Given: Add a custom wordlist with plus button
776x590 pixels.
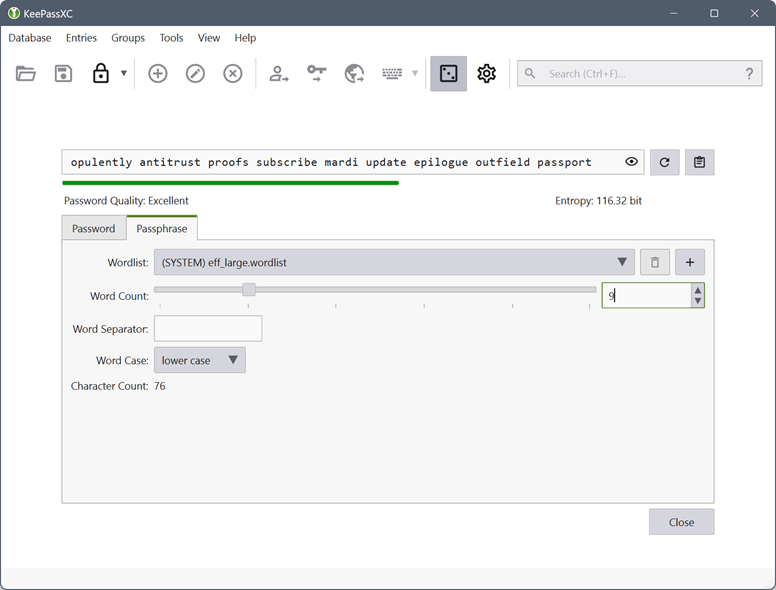Looking at the screenshot, I should (689, 262).
